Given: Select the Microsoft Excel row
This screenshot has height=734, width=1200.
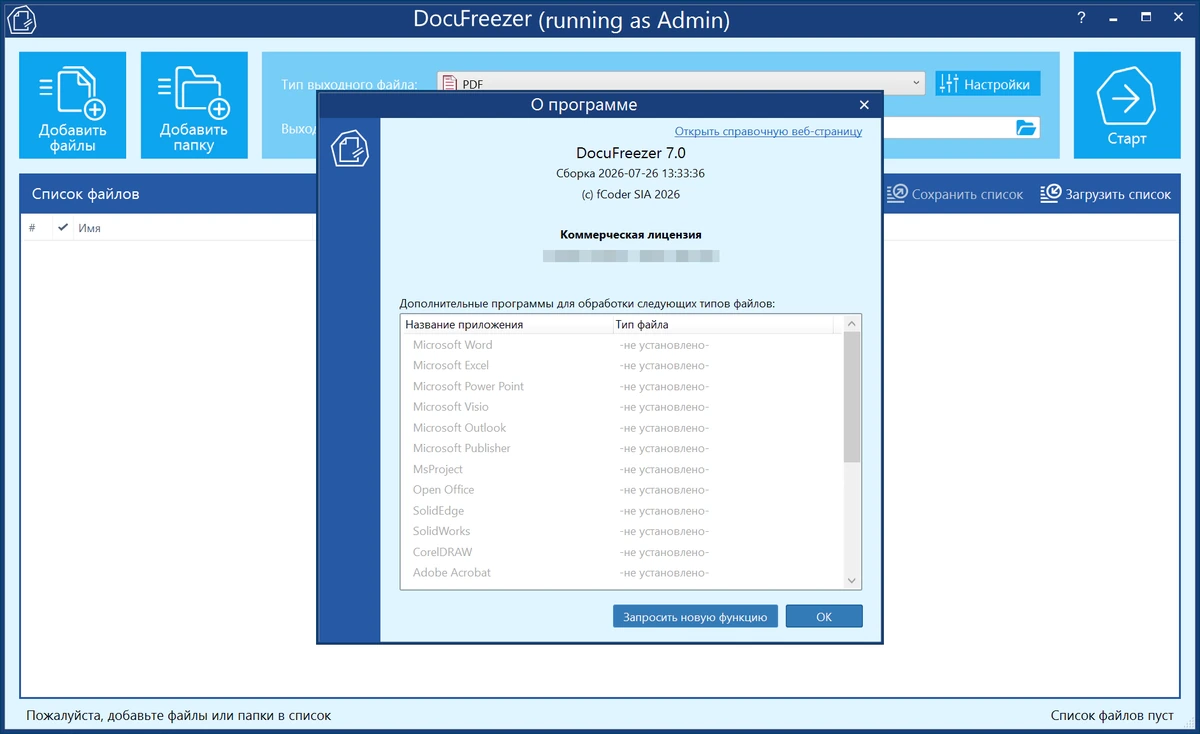Looking at the screenshot, I should (622, 365).
